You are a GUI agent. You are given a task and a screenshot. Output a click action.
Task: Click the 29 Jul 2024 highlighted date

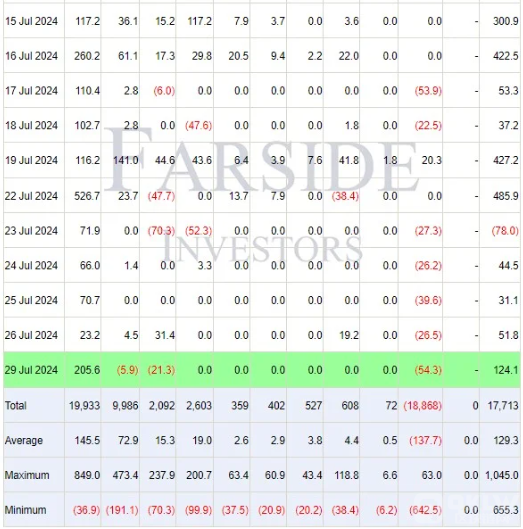click(31, 370)
